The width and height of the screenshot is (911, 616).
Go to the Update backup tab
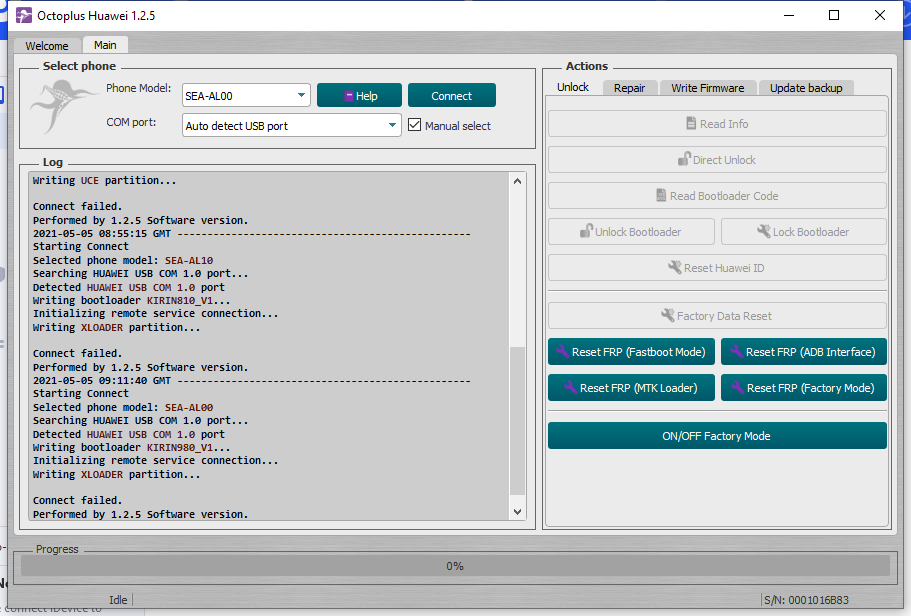(806, 88)
